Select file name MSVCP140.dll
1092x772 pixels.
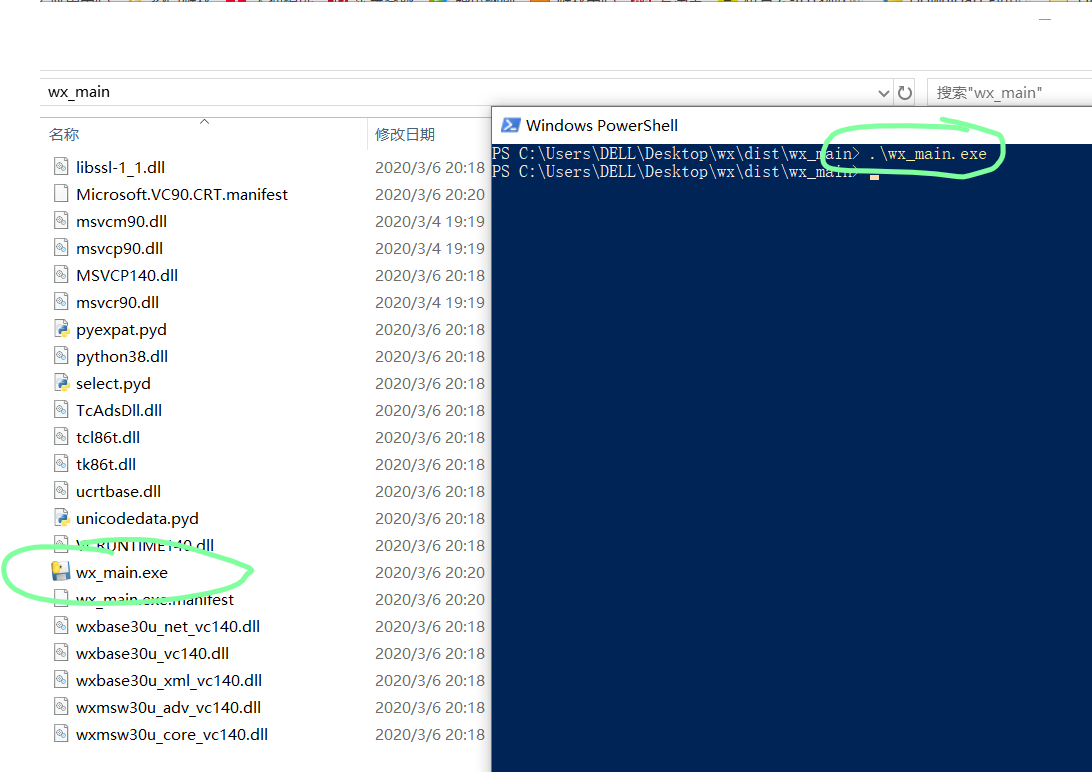[x=127, y=275]
